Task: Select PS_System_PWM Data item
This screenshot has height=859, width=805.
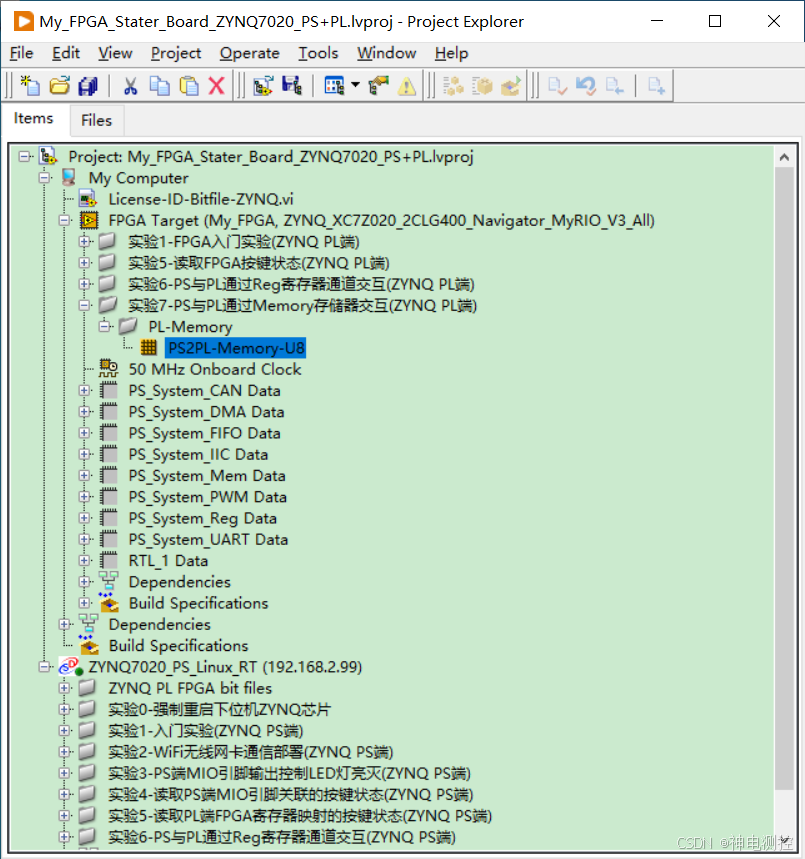Action: click(x=208, y=497)
